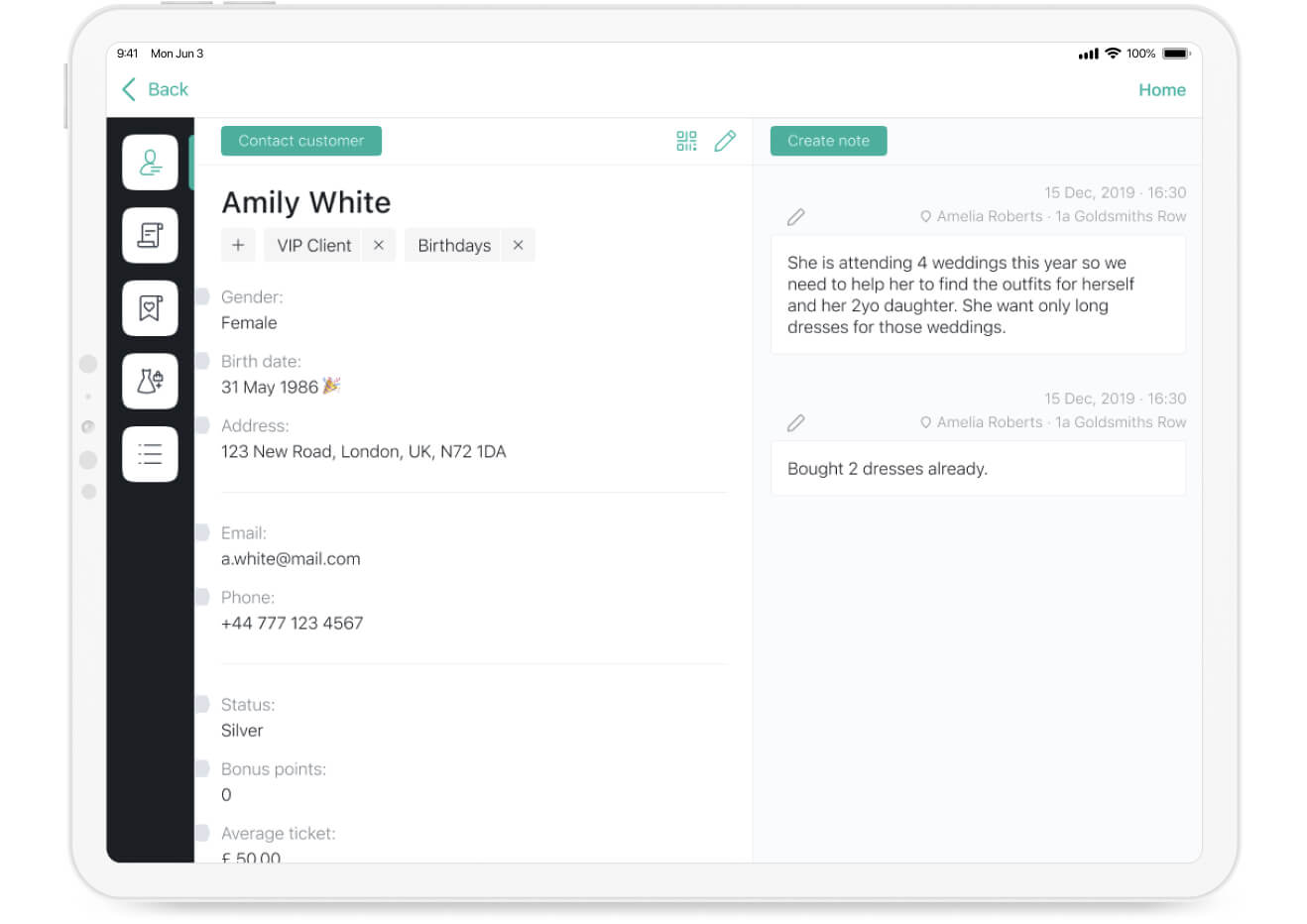The height and width of the screenshot is (924, 1307).
Task: Open the list menu sidebar icon
Action: point(150,454)
